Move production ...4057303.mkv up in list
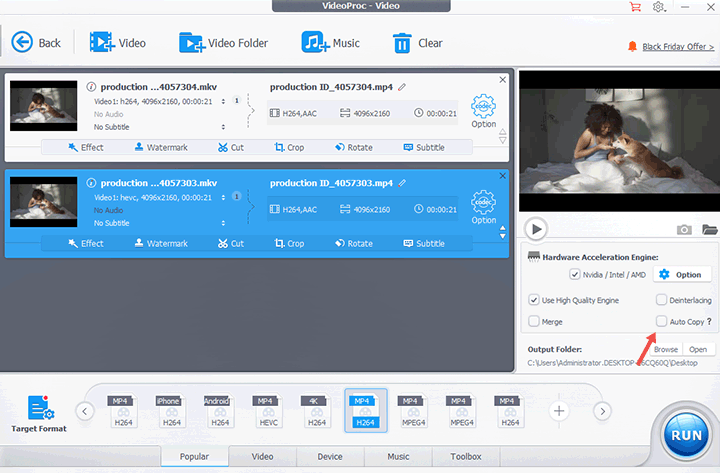Viewport: 720px width, 473px height. [503, 228]
